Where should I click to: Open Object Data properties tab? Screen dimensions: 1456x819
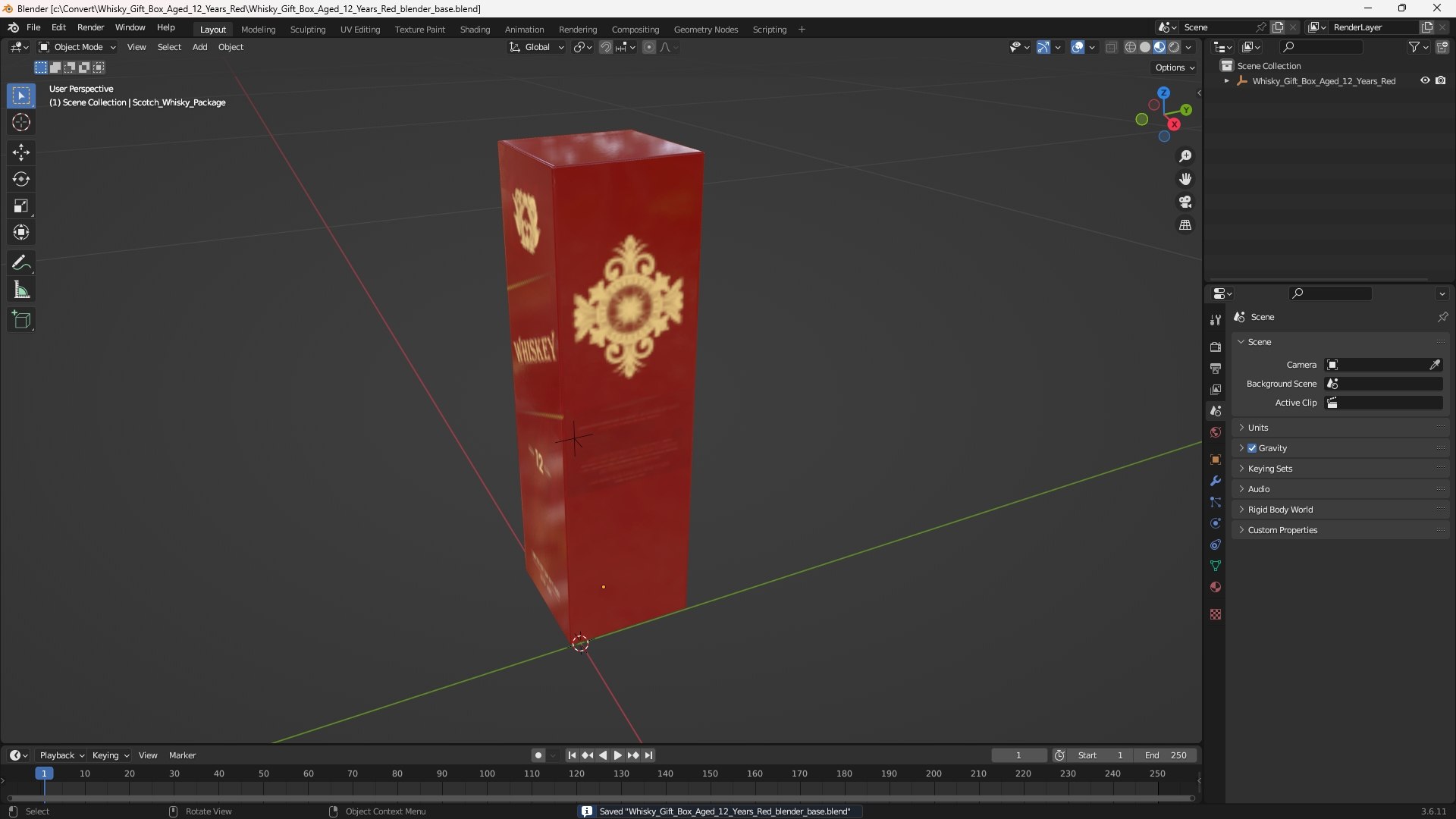[x=1216, y=566]
